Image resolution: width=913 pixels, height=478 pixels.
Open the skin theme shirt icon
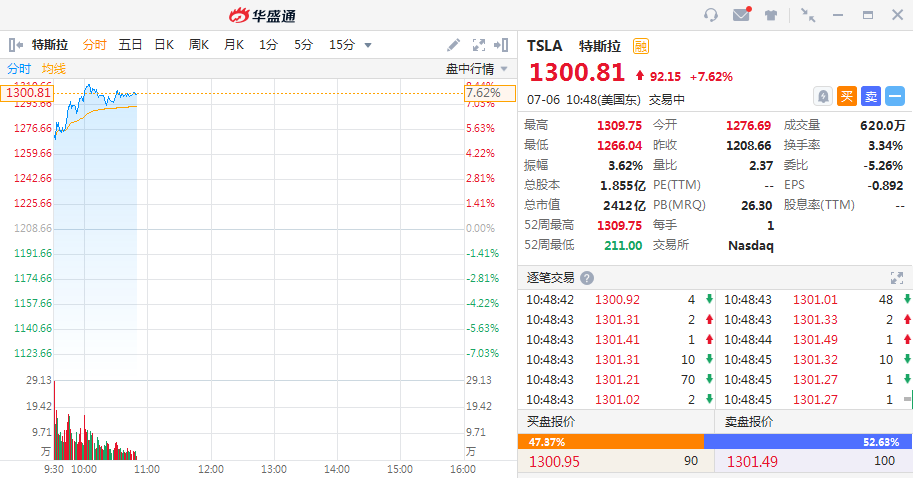(x=771, y=15)
